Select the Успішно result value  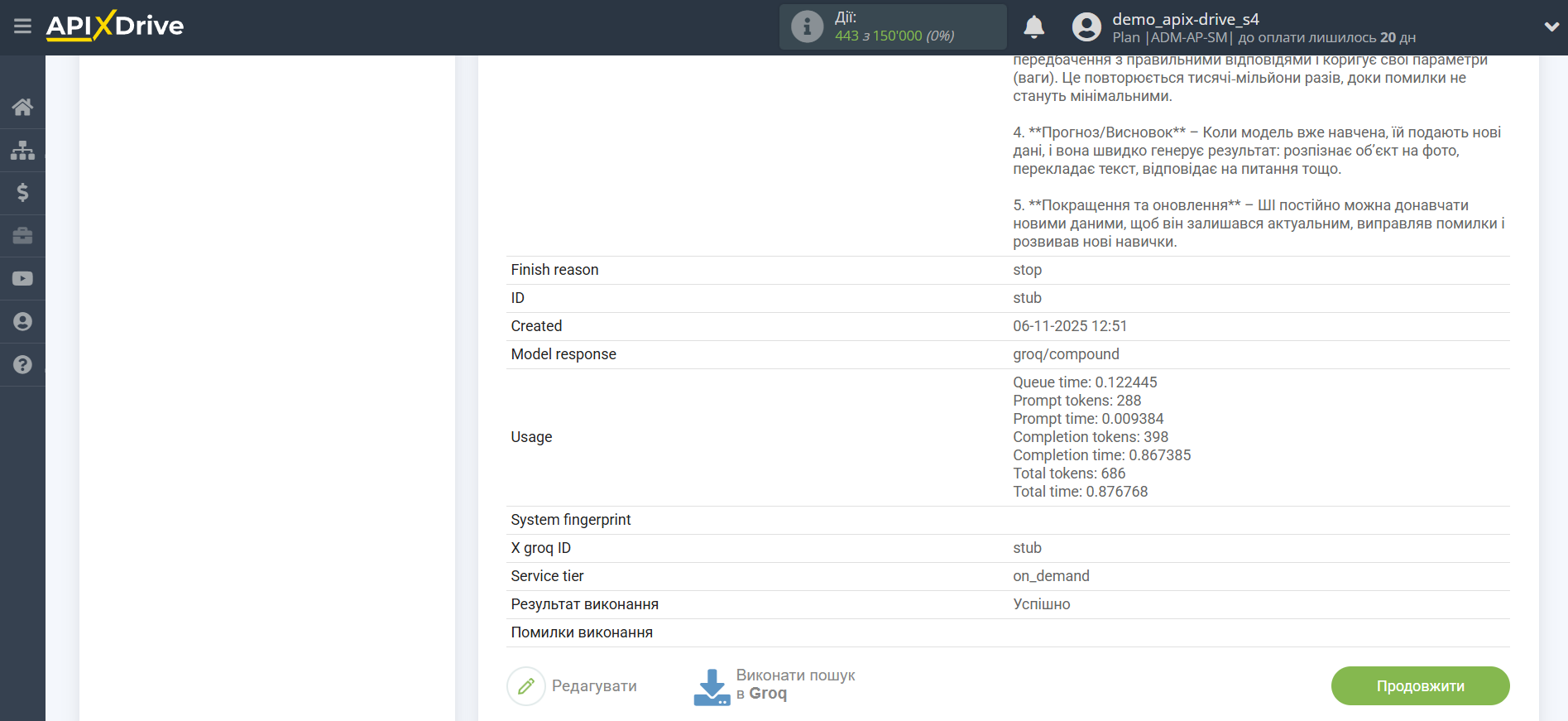tap(1042, 604)
